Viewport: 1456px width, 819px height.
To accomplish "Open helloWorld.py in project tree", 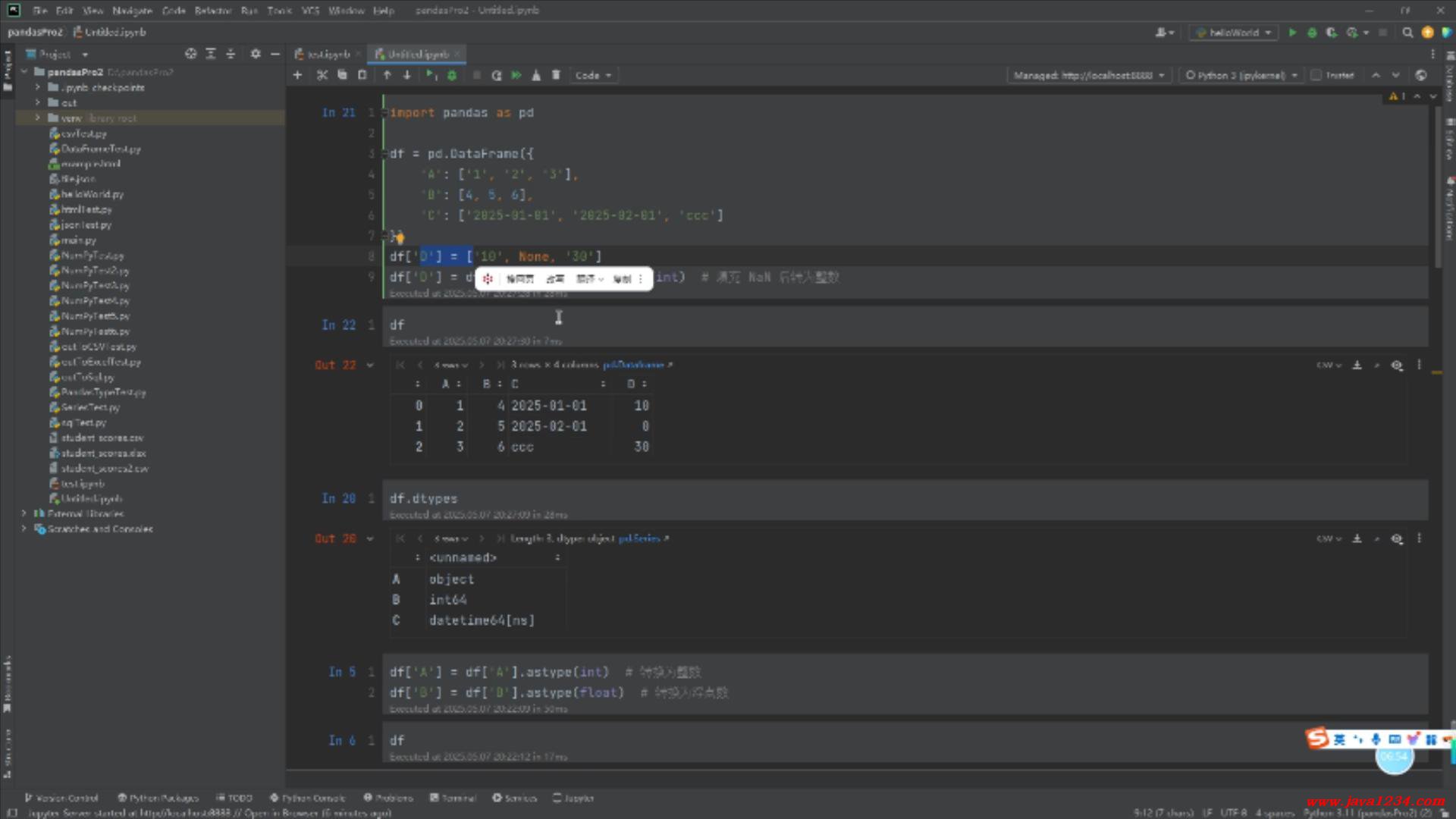I will (92, 194).
